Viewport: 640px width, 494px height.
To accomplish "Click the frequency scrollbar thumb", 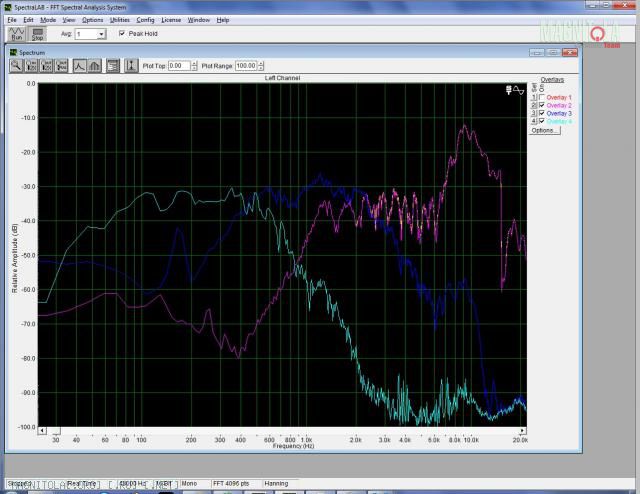I will 56,431.
